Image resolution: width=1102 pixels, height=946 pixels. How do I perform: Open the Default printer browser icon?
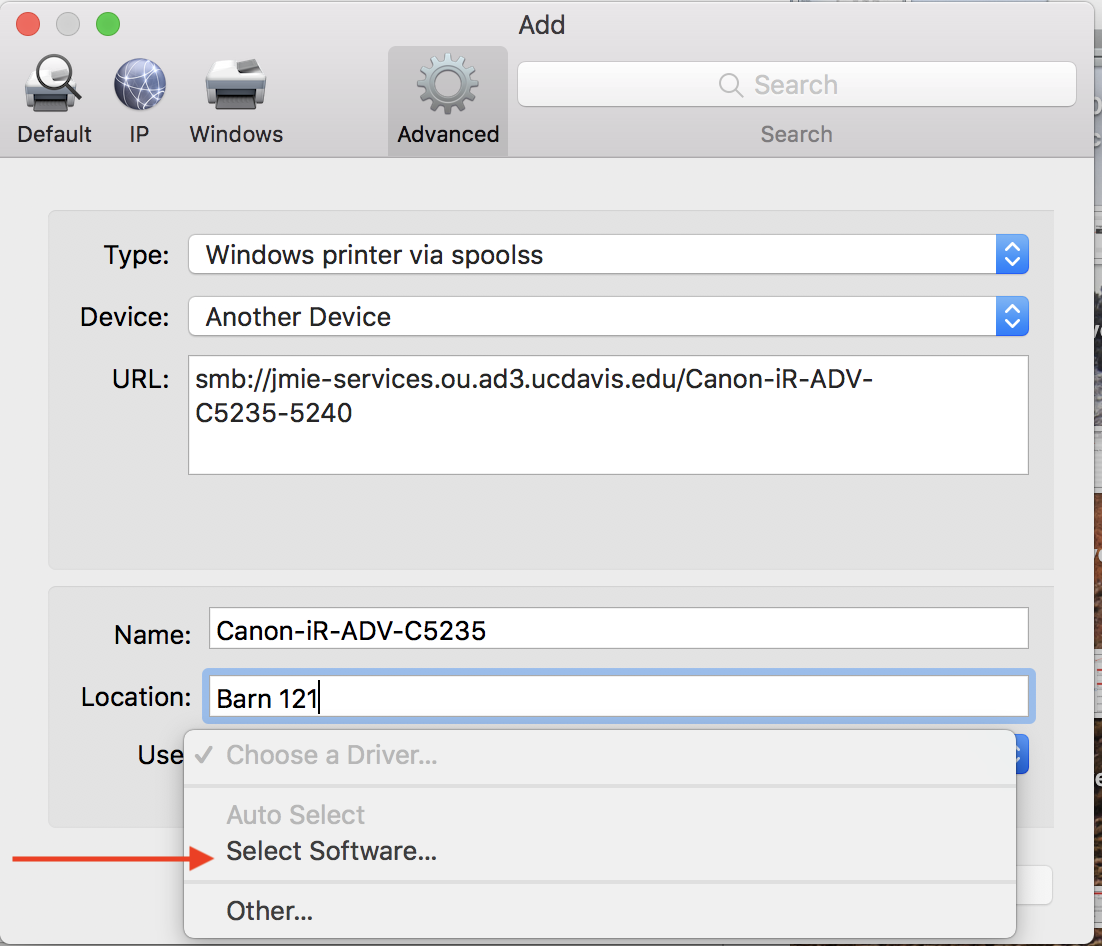[x=53, y=84]
